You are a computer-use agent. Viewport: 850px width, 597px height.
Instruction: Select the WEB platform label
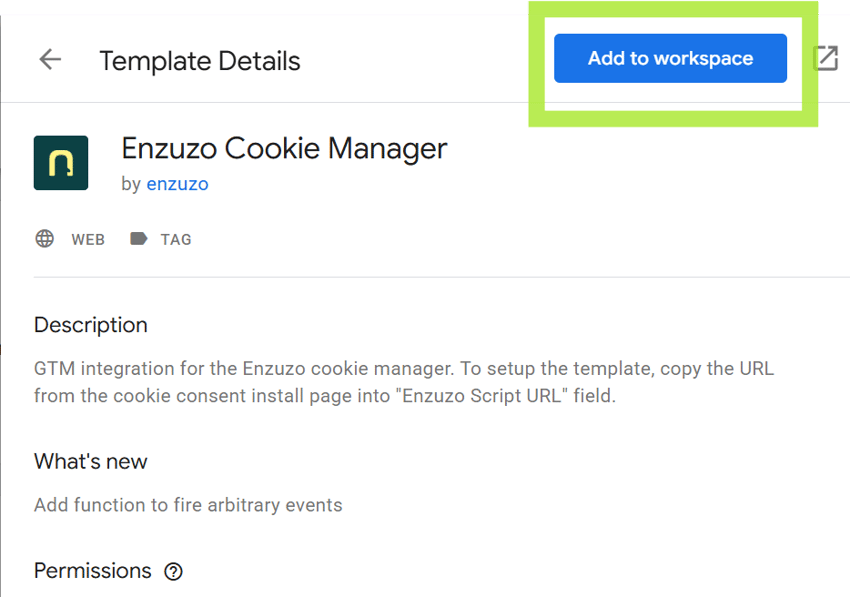(x=88, y=239)
